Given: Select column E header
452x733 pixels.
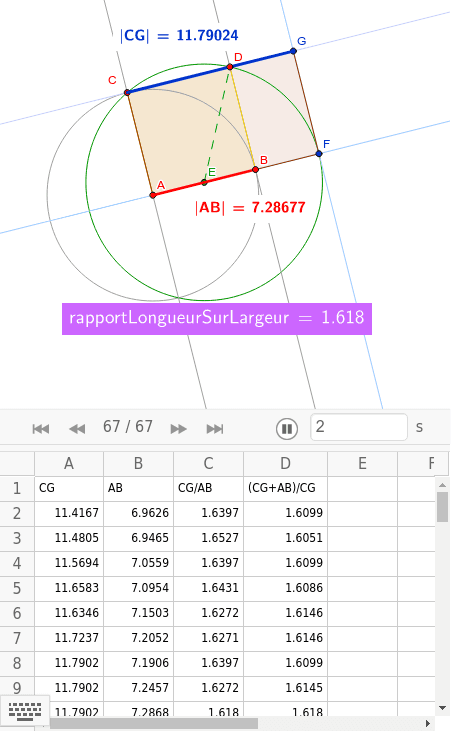Looking at the screenshot, I should 362,463.
